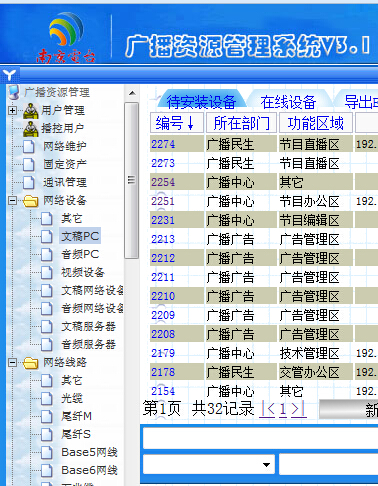Click the 光缆 page icon
This screenshot has height=486, width=378.
tap(47, 399)
